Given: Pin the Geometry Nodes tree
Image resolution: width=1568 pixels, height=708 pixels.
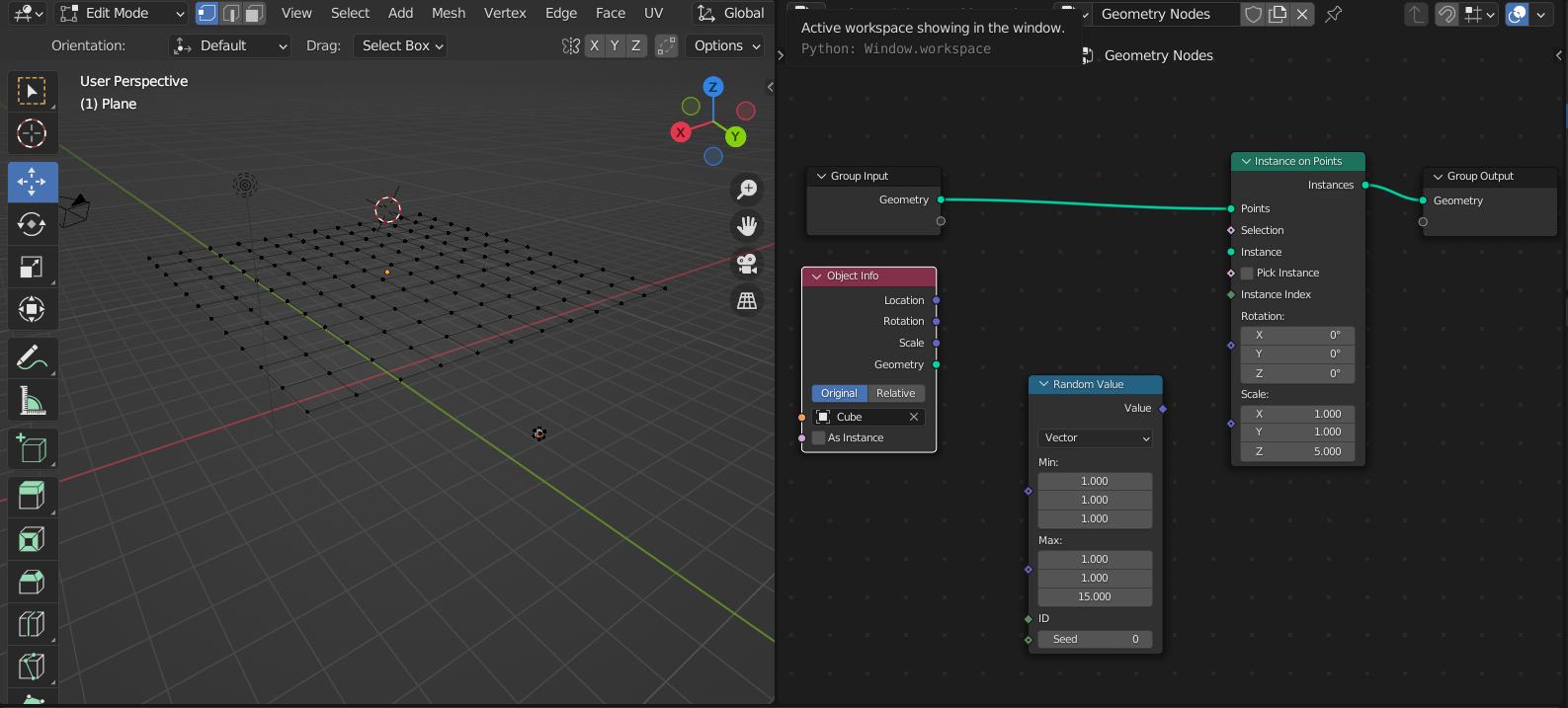Looking at the screenshot, I should click(x=1333, y=14).
